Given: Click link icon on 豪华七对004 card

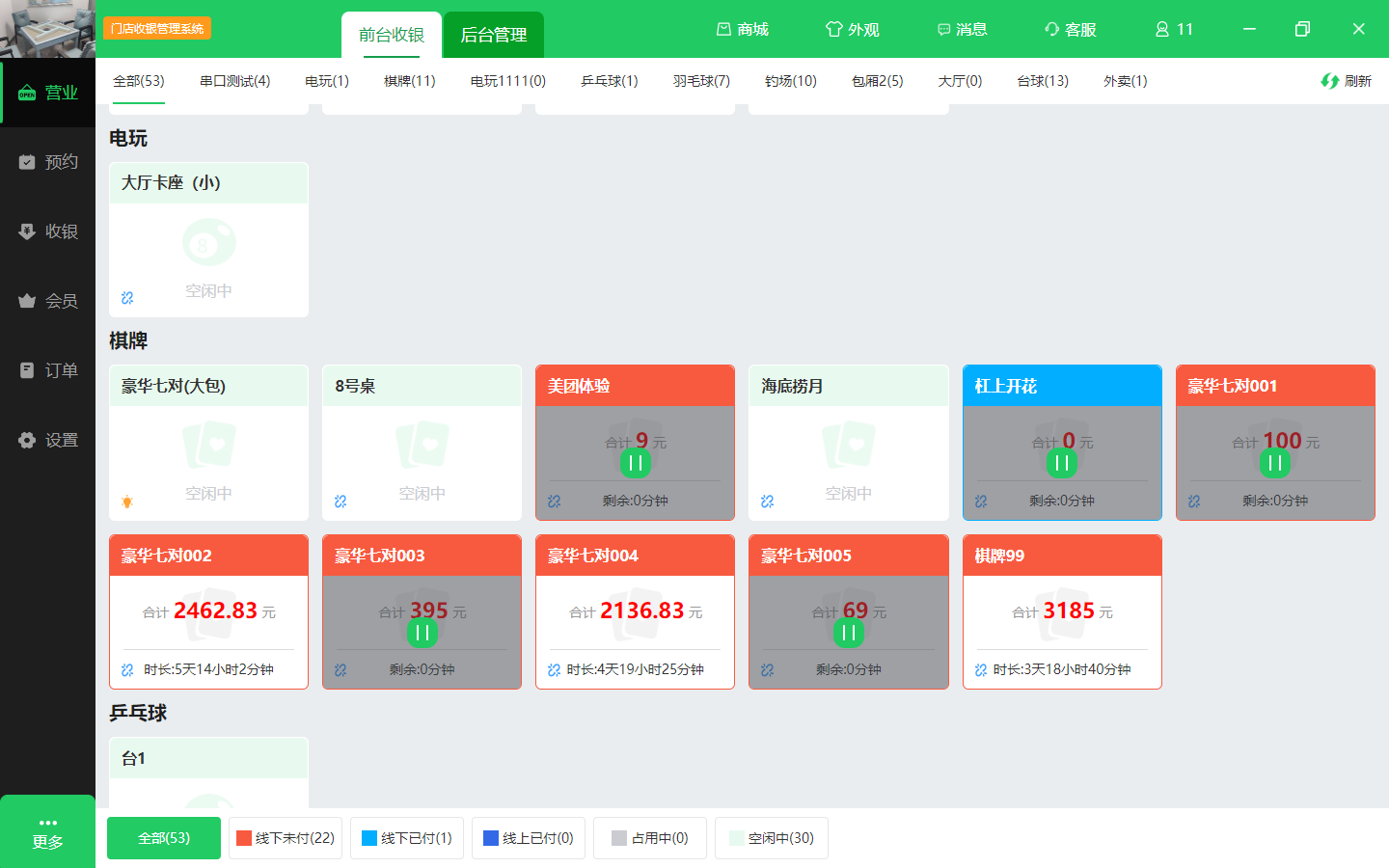Looking at the screenshot, I should tap(554, 670).
